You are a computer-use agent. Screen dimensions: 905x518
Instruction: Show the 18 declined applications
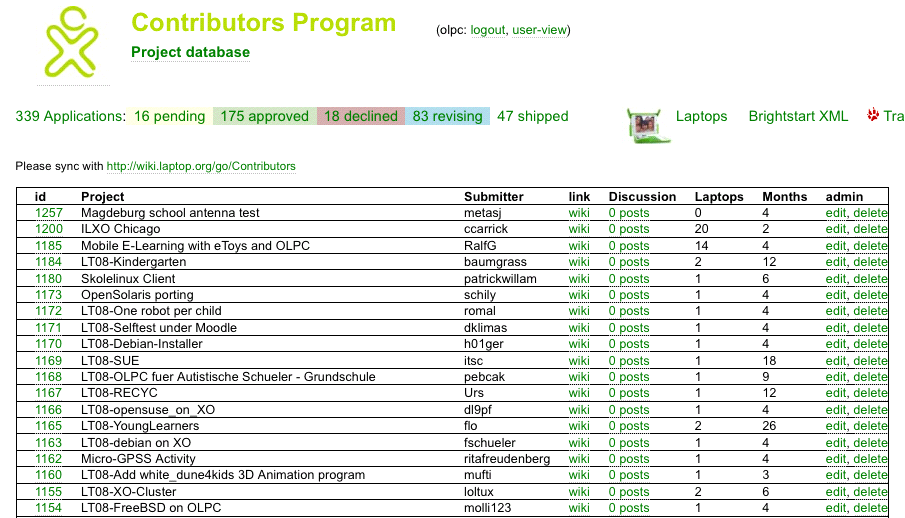(x=360, y=116)
